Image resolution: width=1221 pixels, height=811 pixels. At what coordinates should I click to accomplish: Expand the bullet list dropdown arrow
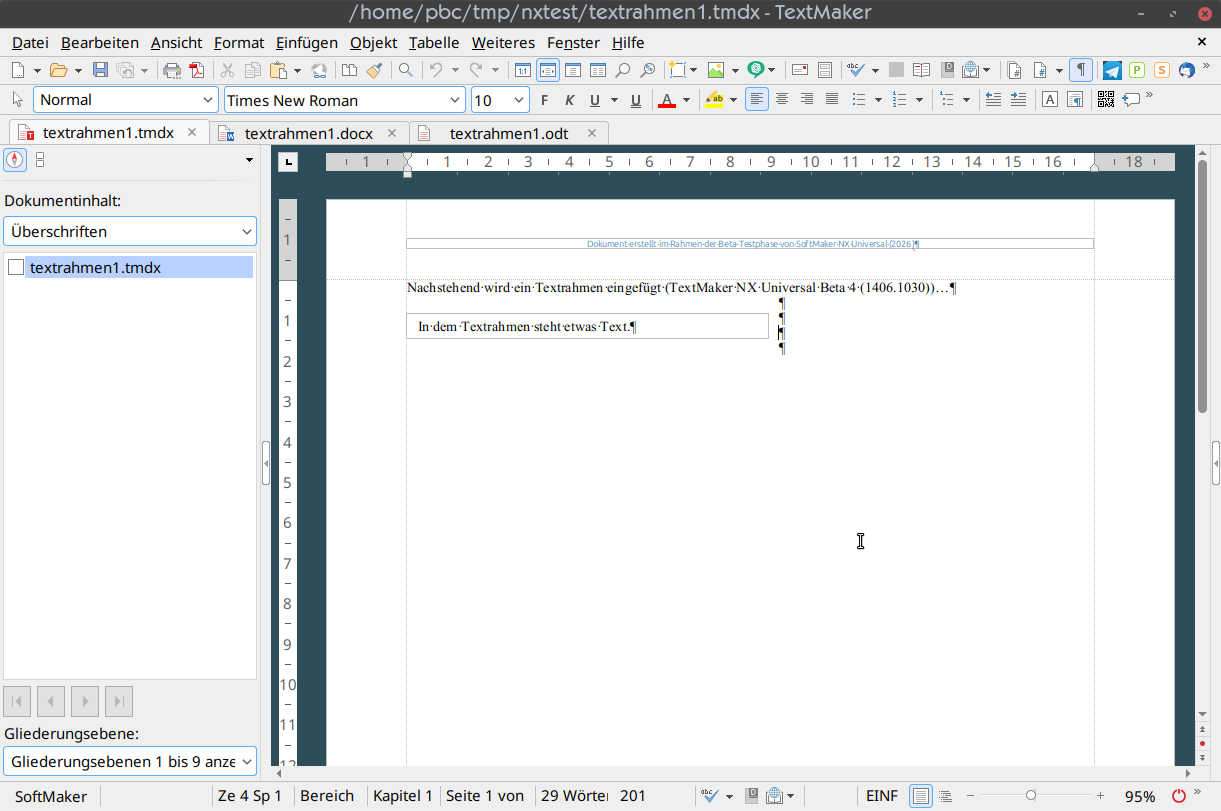pos(878,100)
